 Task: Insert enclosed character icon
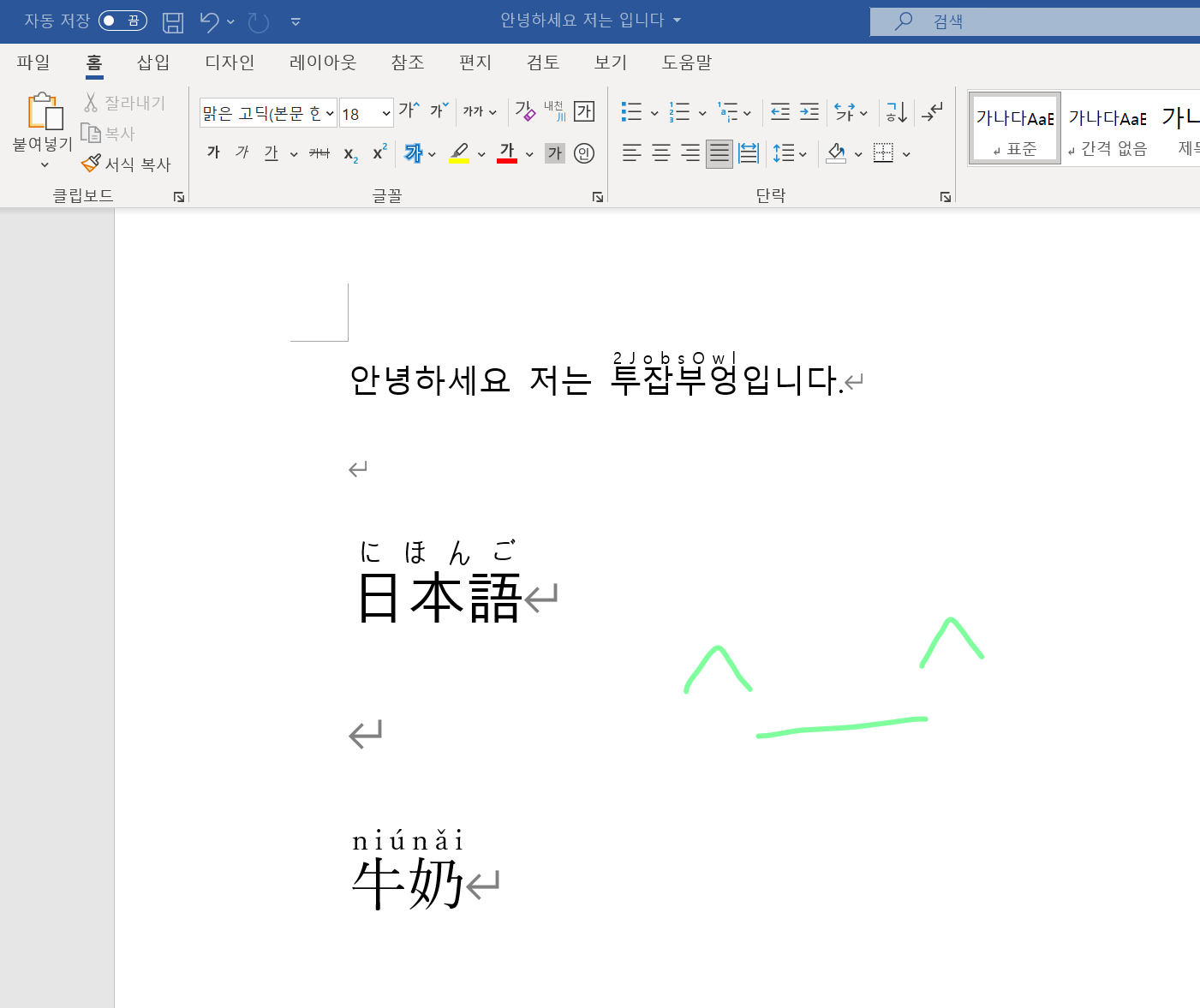click(x=584, y=153)
